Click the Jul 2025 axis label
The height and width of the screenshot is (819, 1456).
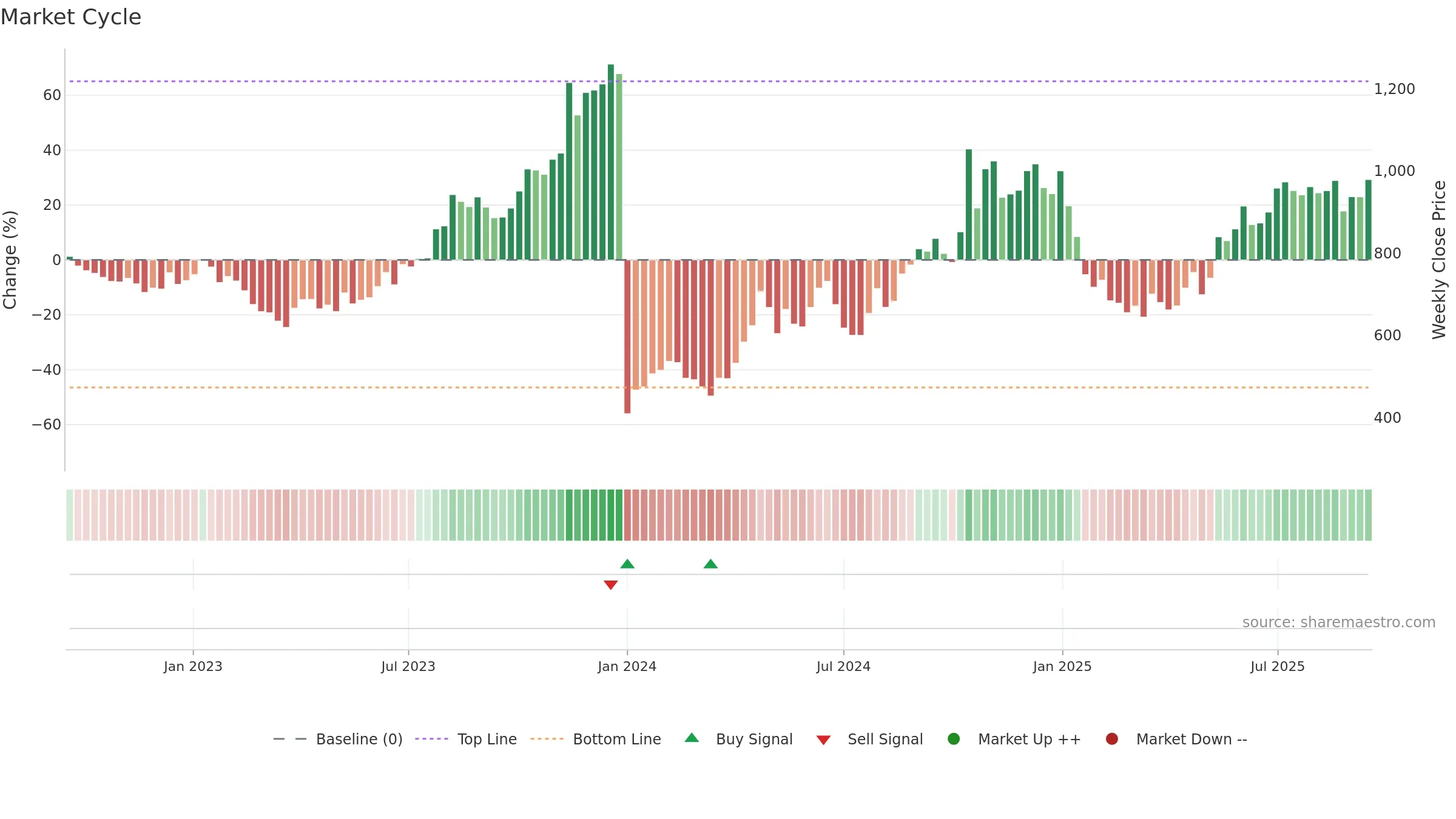coord(1278,666)
